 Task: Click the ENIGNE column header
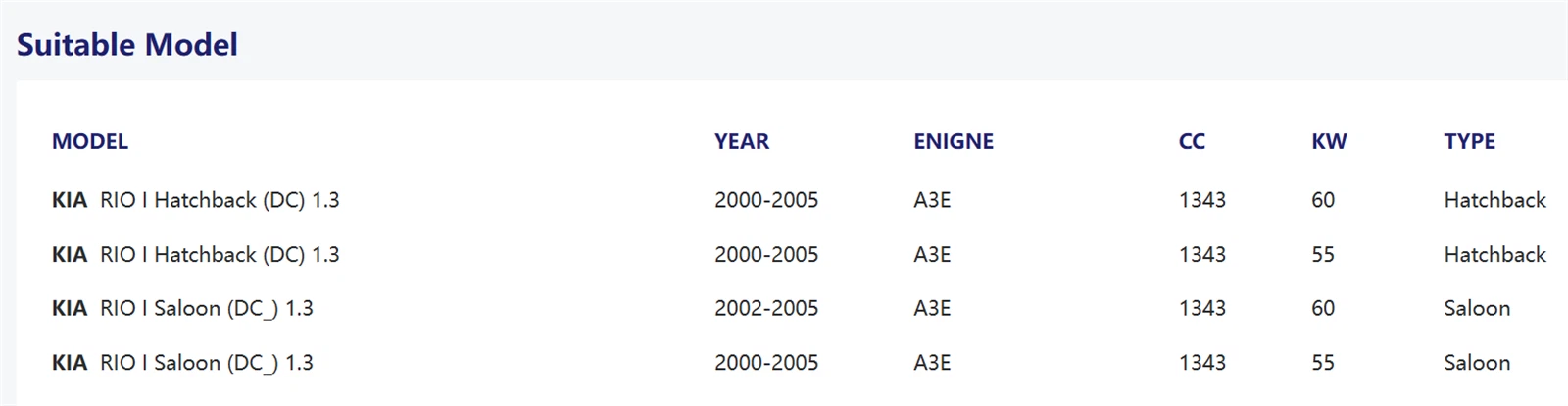pos(954,141)
